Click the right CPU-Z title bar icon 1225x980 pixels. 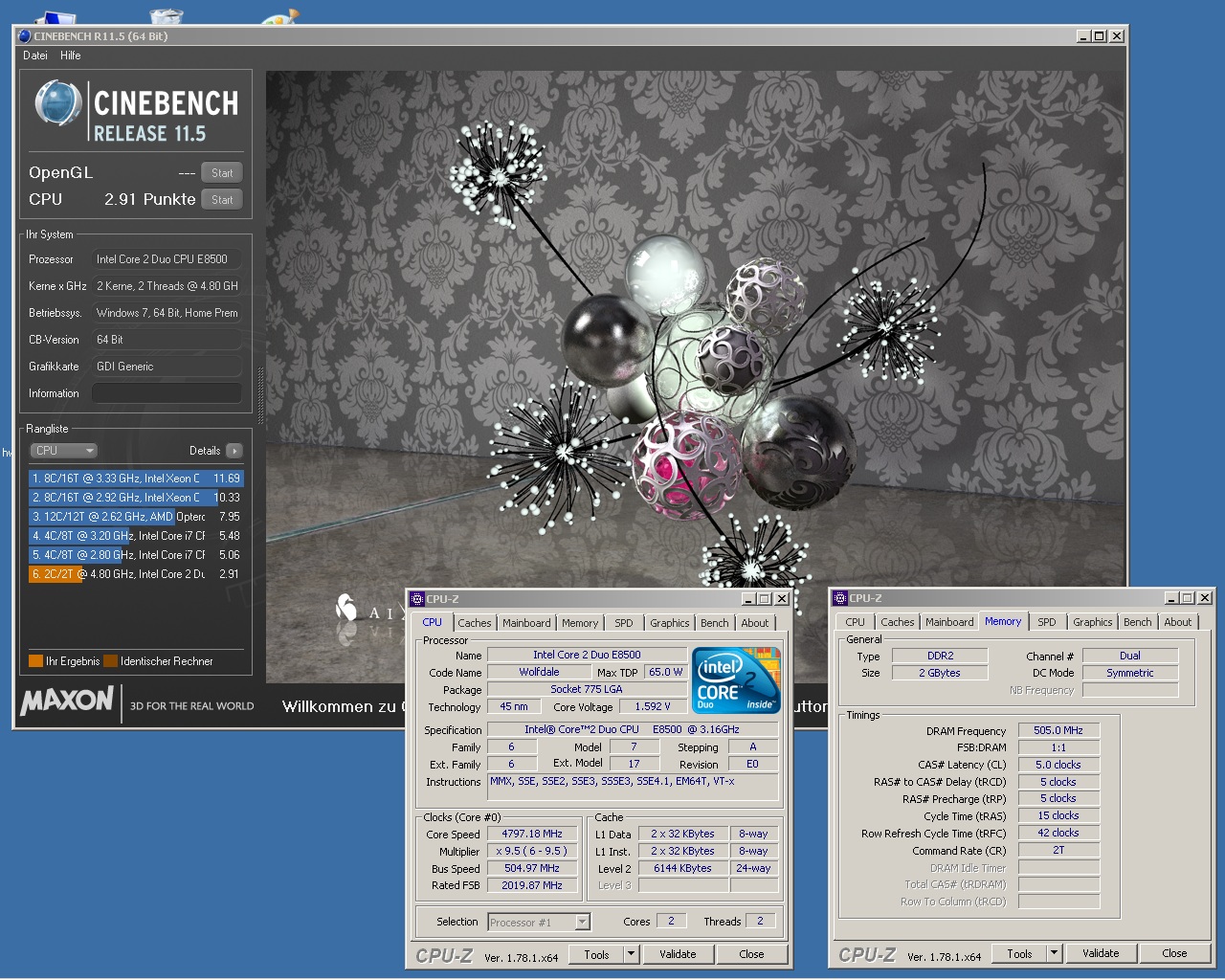(x=840, y=598)
